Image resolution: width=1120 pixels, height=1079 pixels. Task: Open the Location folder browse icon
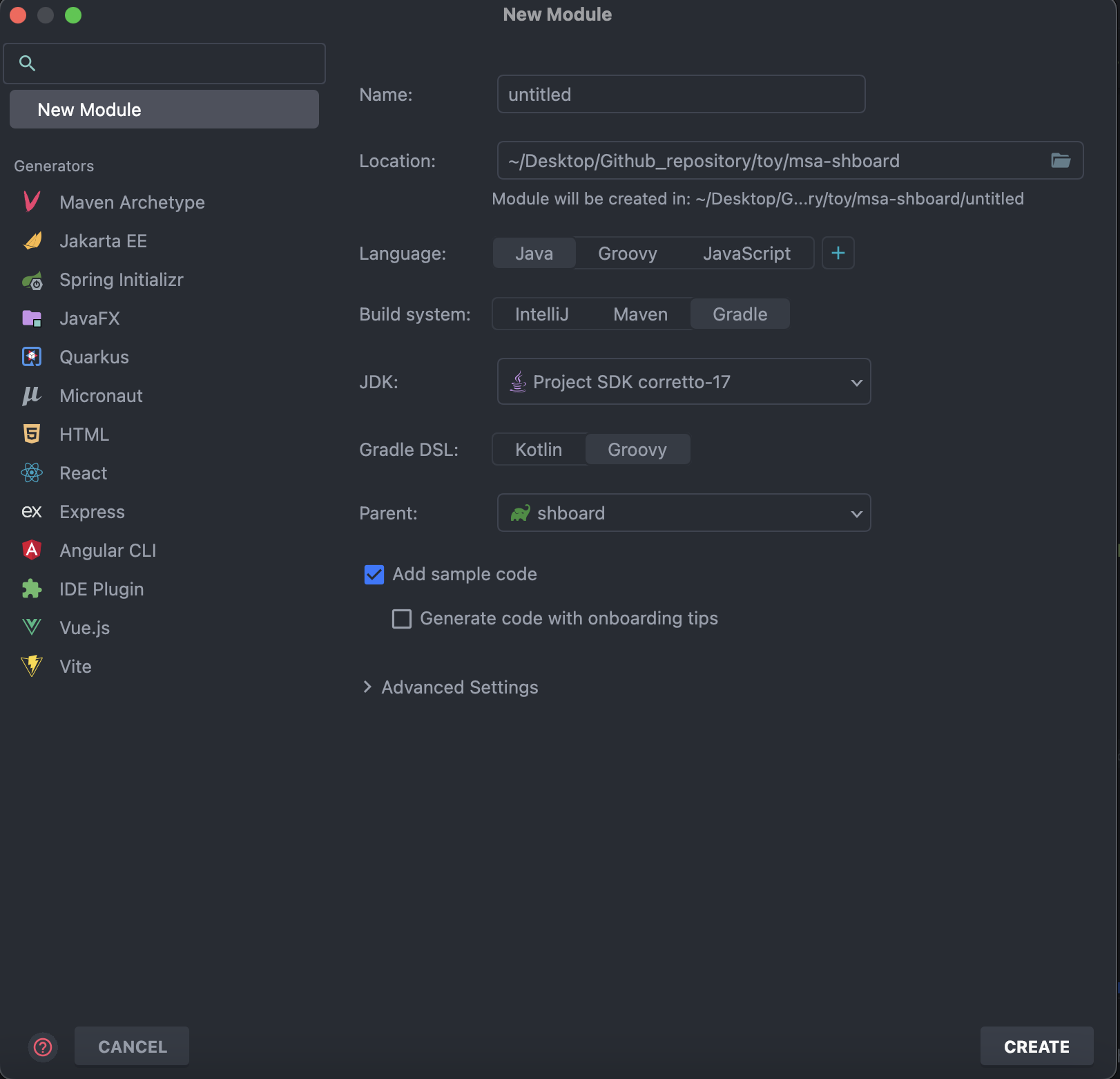[1061, 161]
